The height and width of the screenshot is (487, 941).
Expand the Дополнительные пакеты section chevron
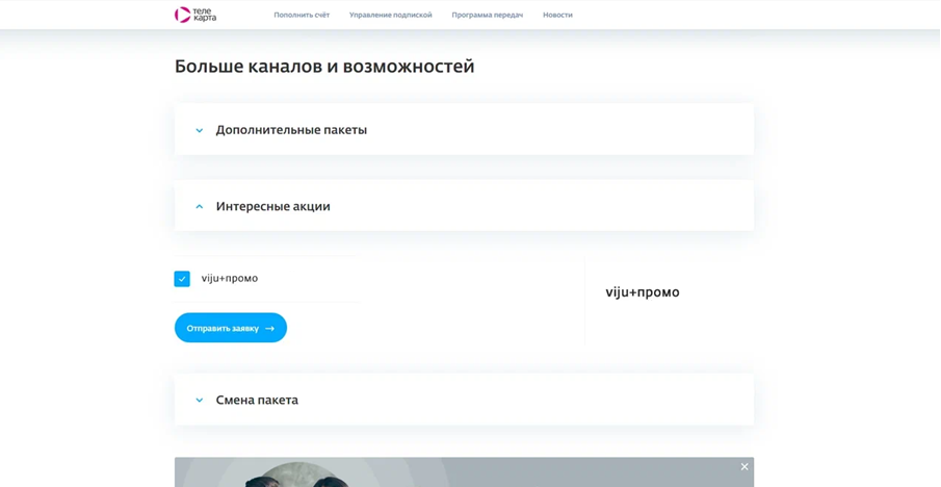199,130
